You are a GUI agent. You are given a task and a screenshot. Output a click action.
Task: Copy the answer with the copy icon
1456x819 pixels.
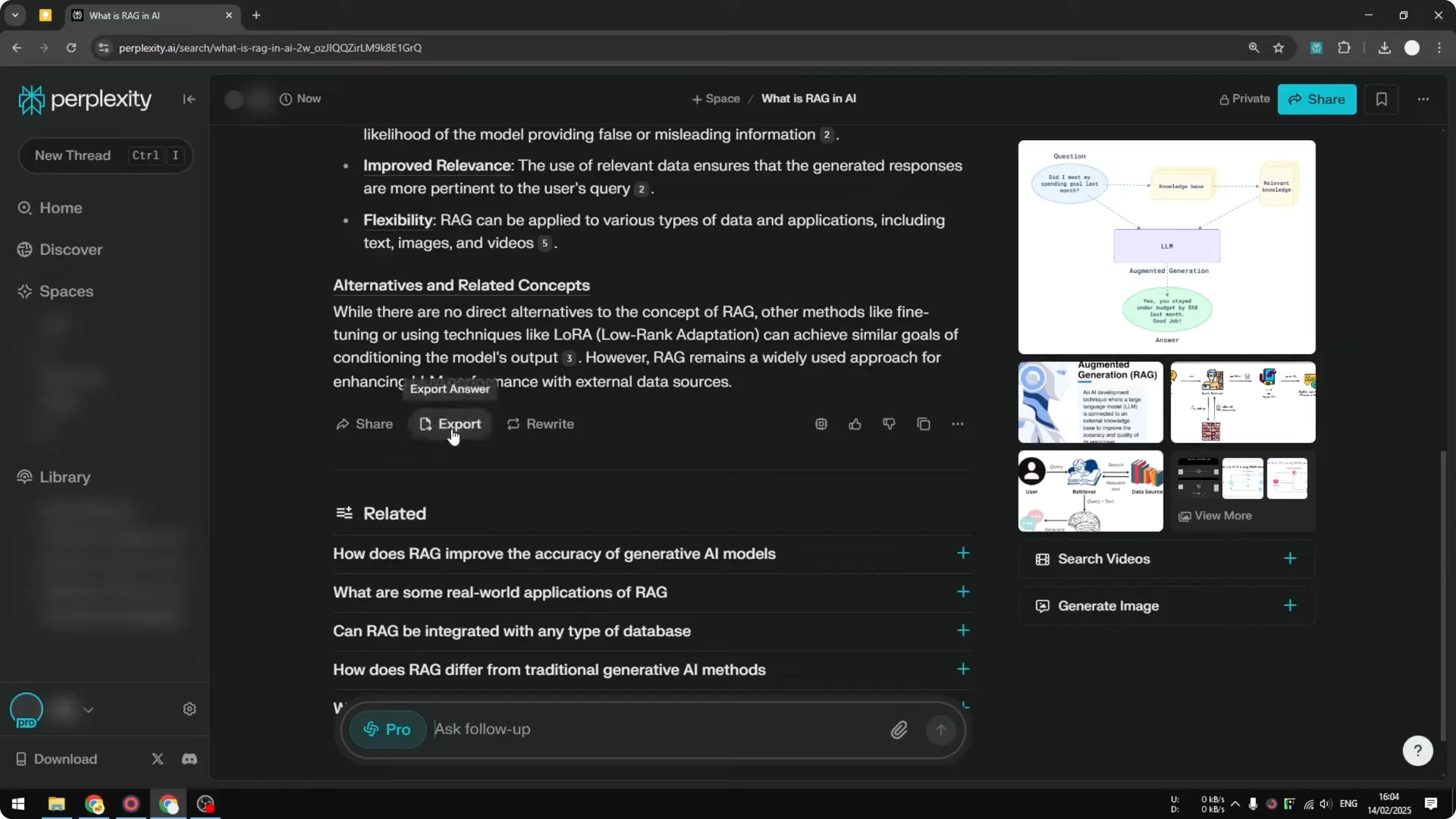tap(923, 424)
